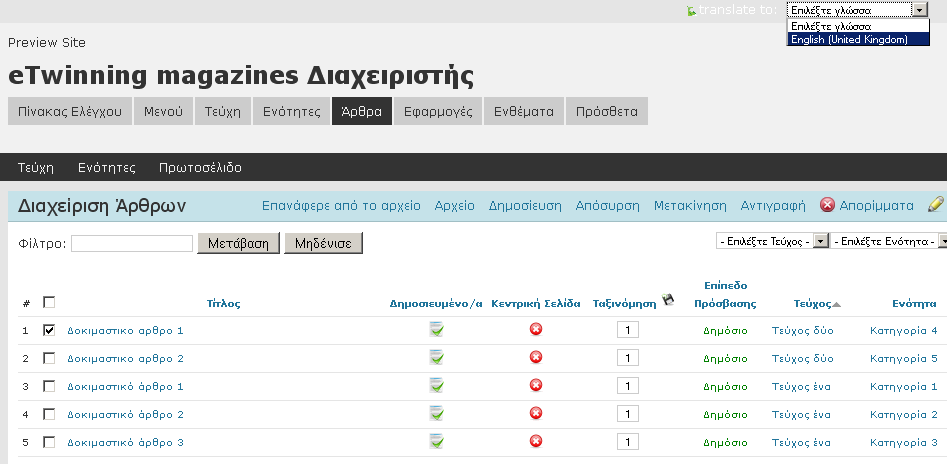Click the Φίλτρο text input field
Screen dimensions: 947x464
[132, 243]
